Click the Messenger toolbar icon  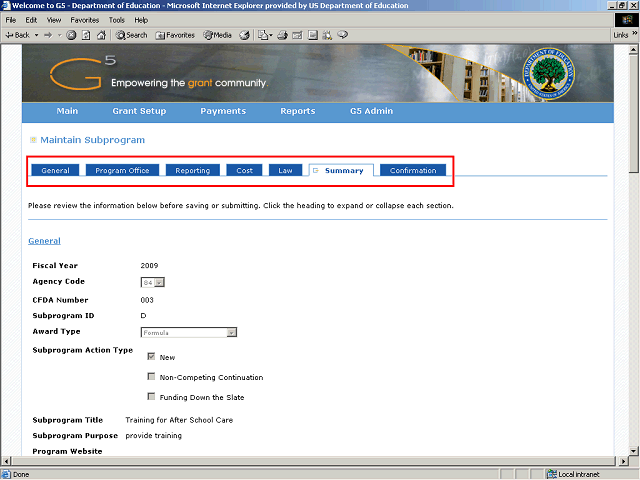click(343, 35)
